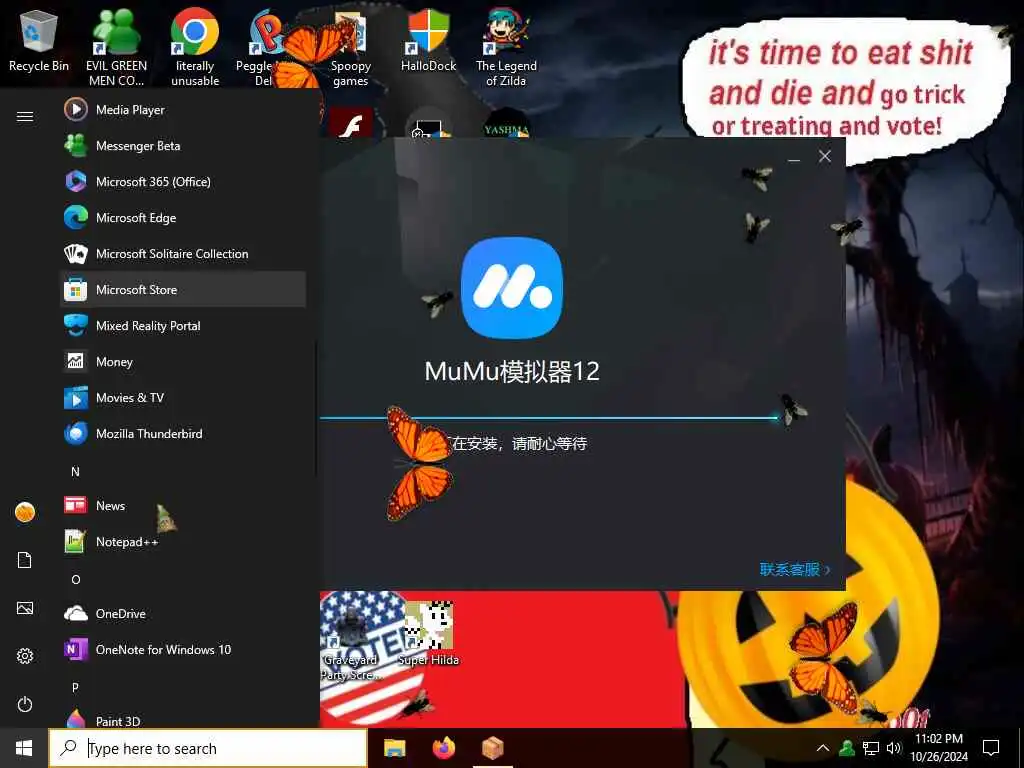Open Pictures from Start sidebar
The image size is (1024, 768).
(x=25, y=608)
